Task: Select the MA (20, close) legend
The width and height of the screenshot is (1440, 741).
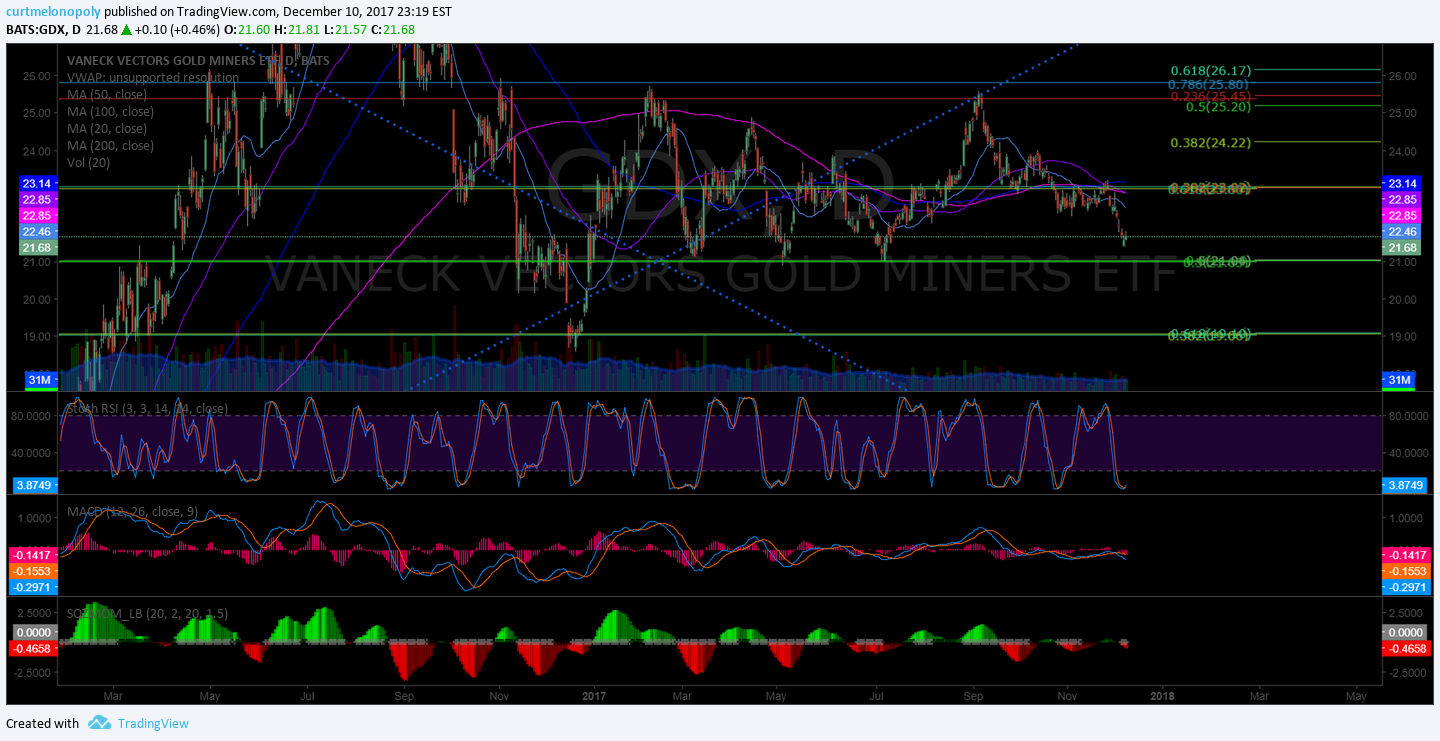Action: pos(107,128)
